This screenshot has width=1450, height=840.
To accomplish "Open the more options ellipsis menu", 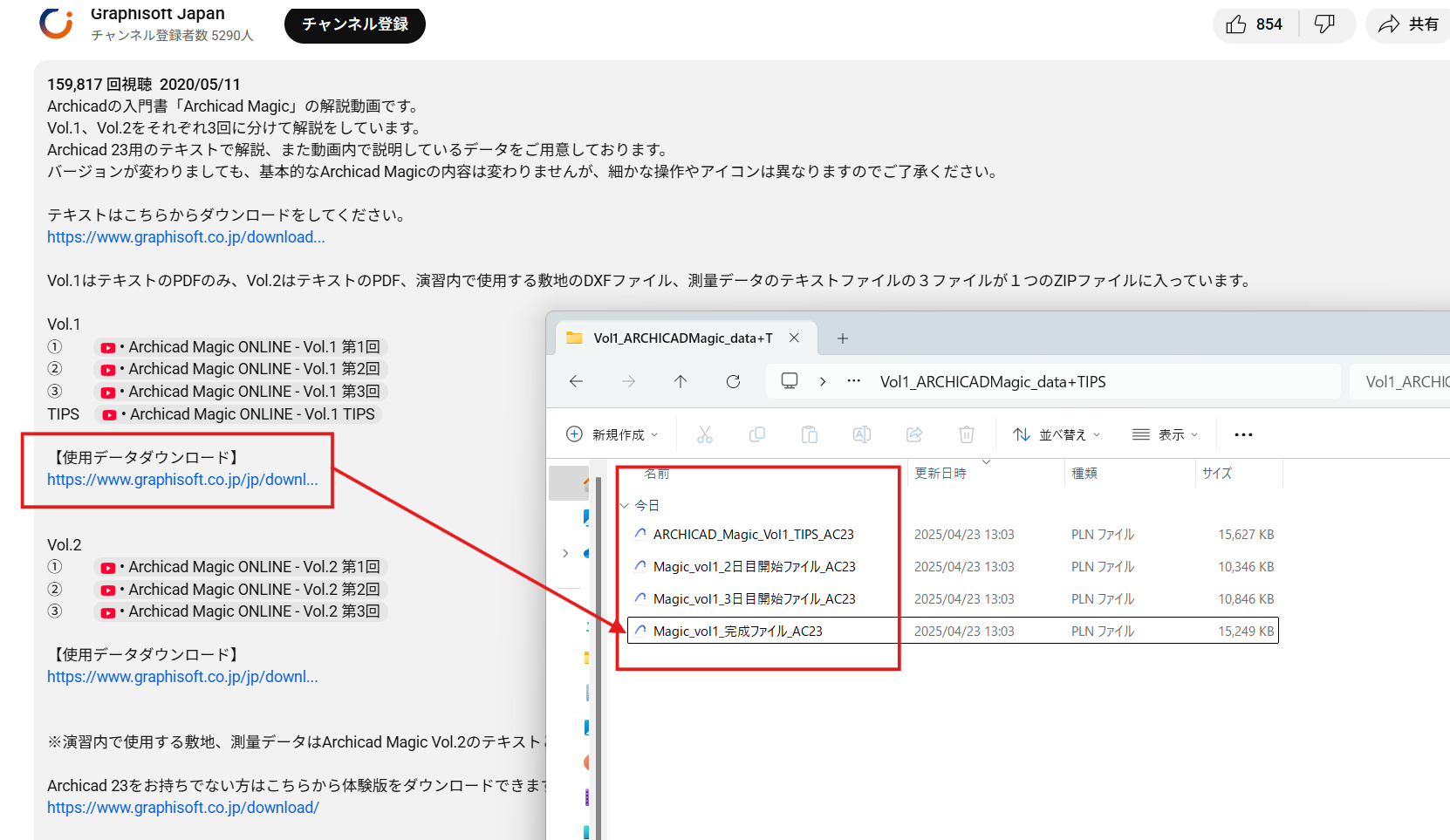I will click(1243, 434).
